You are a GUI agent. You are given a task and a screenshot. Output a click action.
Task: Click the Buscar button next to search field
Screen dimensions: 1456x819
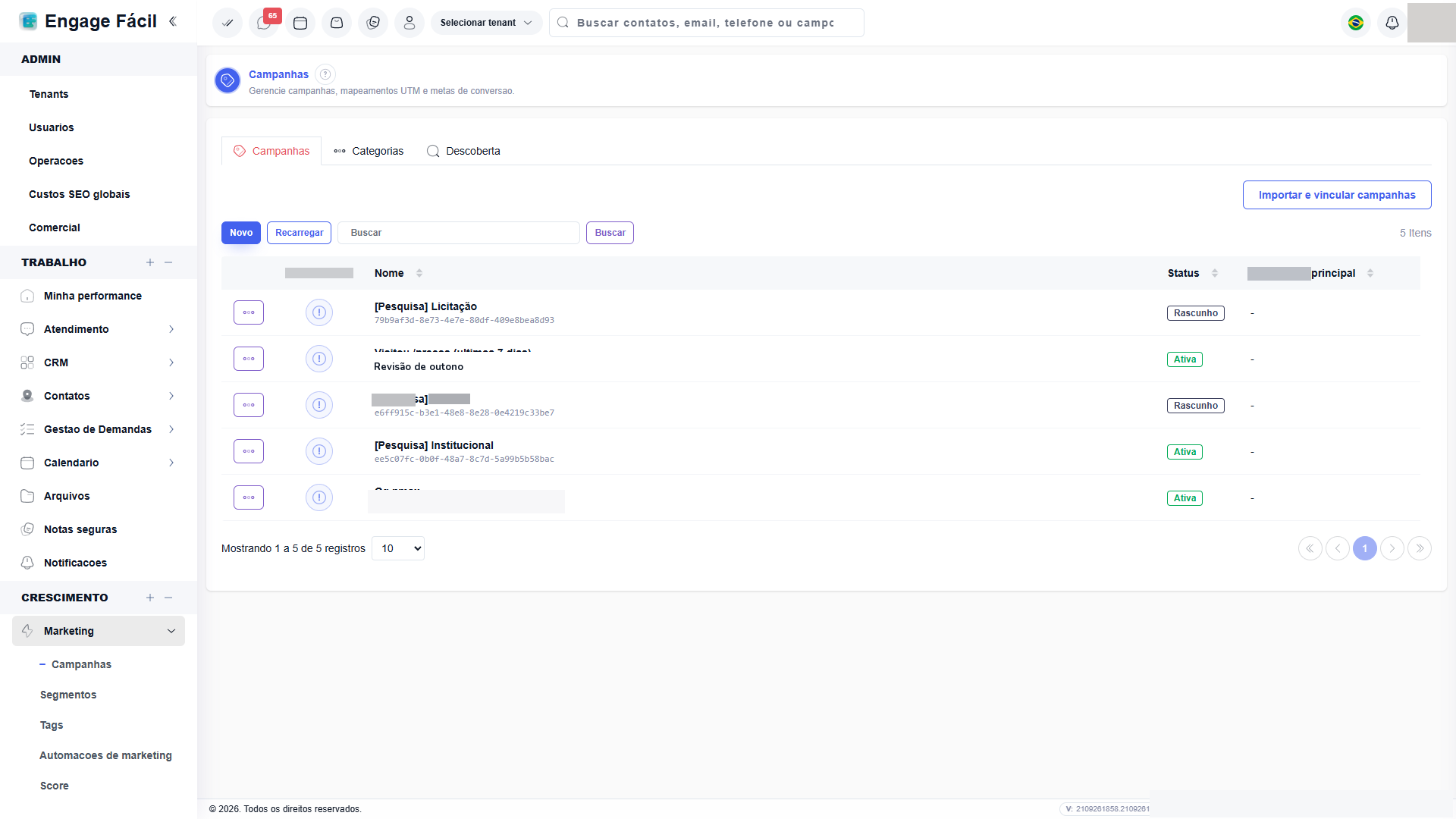[610, 233]
